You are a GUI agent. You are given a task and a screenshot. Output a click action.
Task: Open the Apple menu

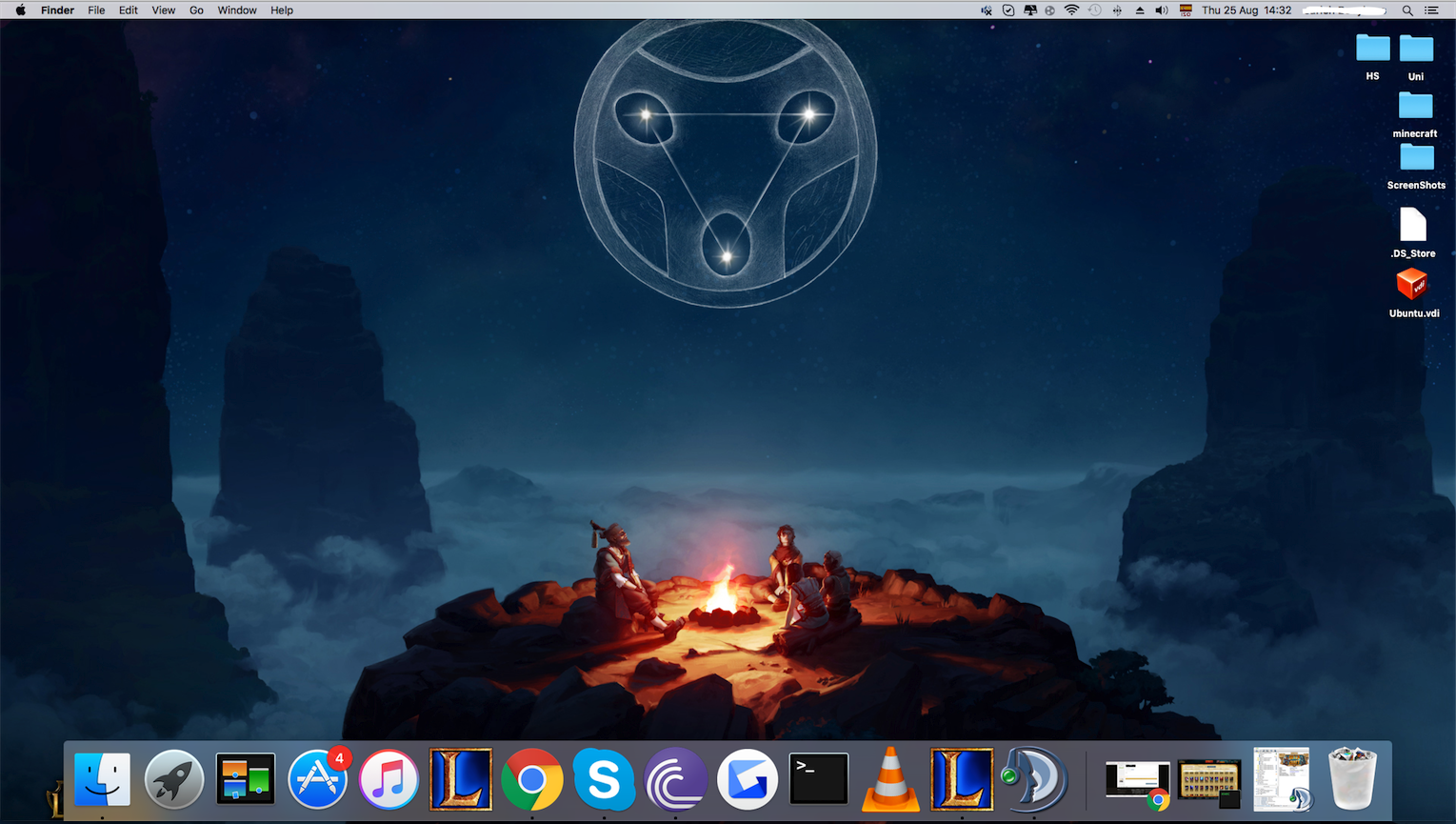(x=20, y=10)
